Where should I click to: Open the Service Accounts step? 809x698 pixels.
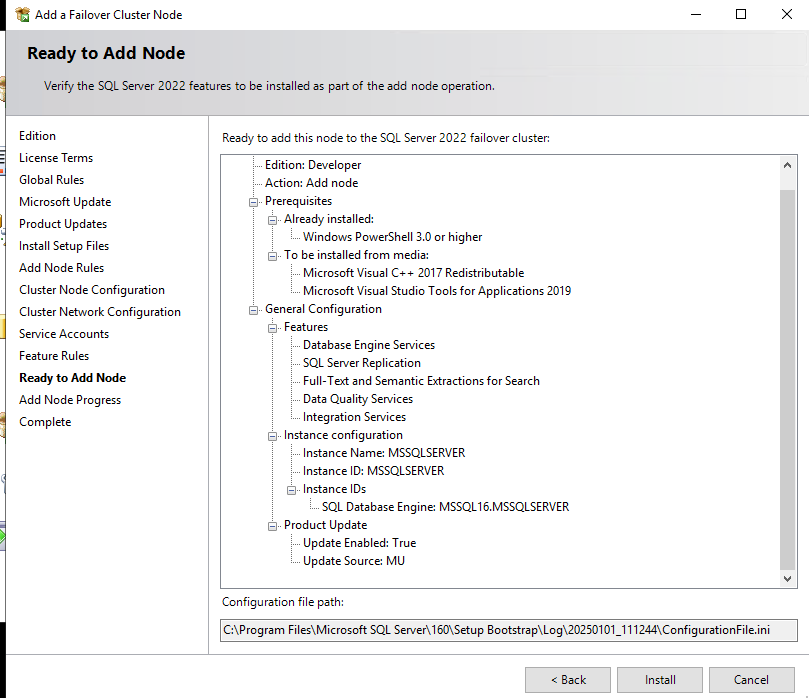pyautogui.click(x=64, y=334)
